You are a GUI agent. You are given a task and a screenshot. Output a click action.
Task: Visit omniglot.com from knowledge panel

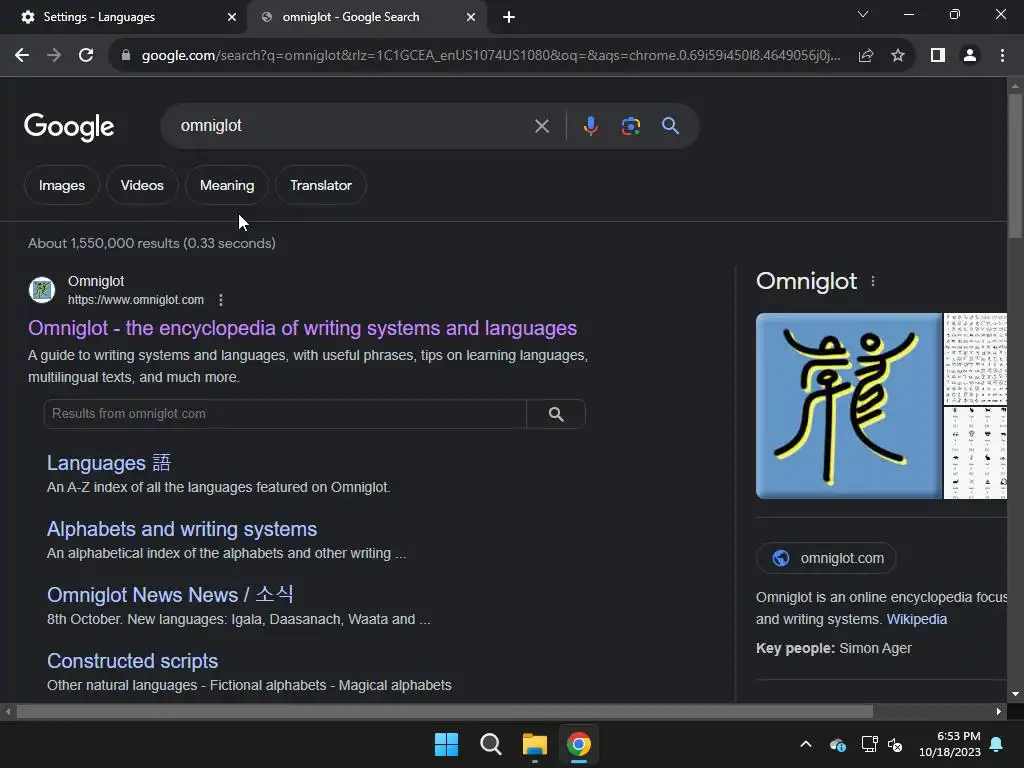pyautogui.click(x=826, y=558)
